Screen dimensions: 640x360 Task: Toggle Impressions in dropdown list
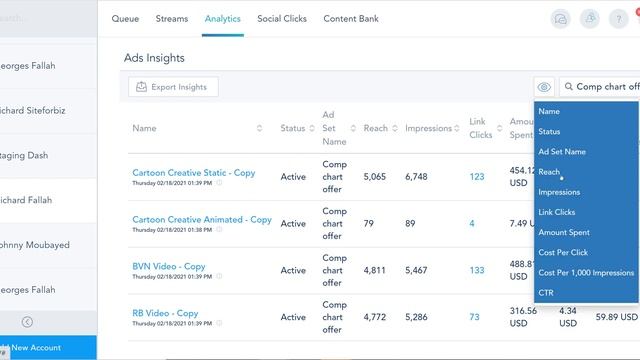coord(586,192)
